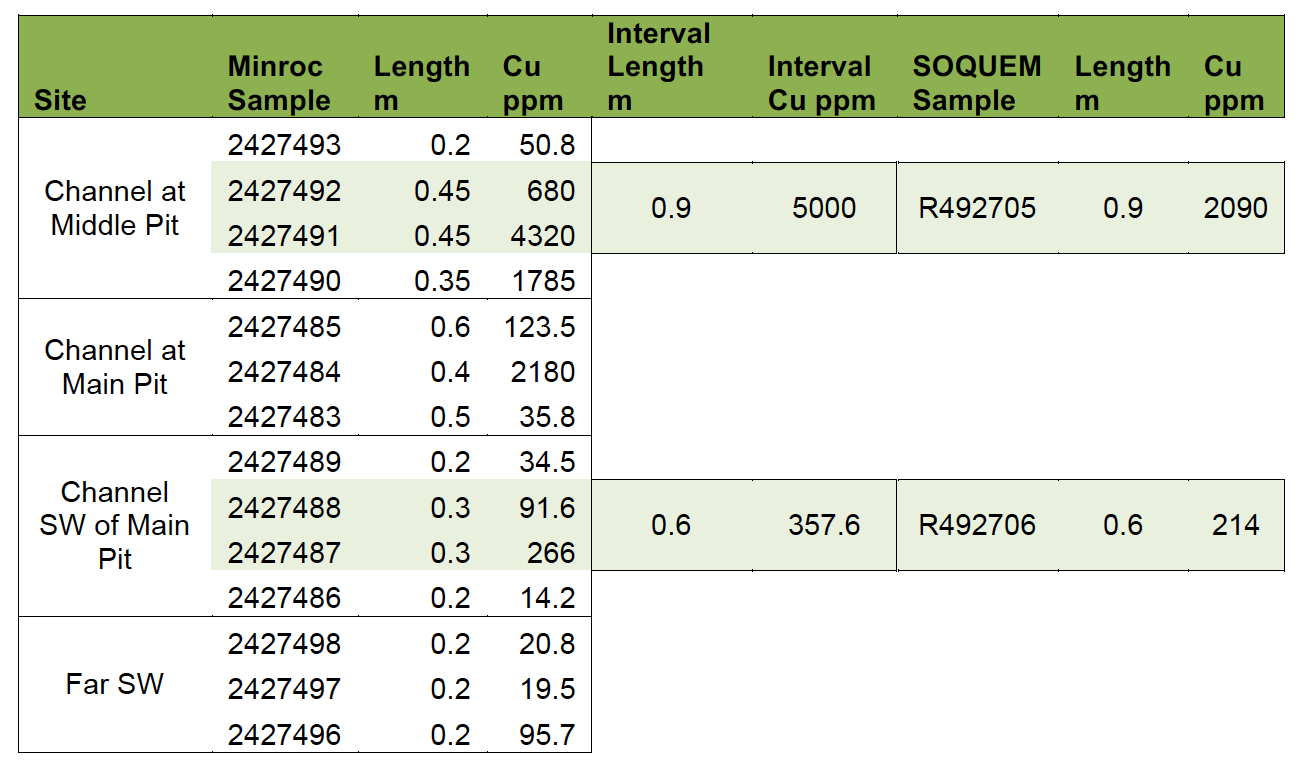Click the interval Cu value 357.6
1310x776 pixels.
click(x=824, y=525)
